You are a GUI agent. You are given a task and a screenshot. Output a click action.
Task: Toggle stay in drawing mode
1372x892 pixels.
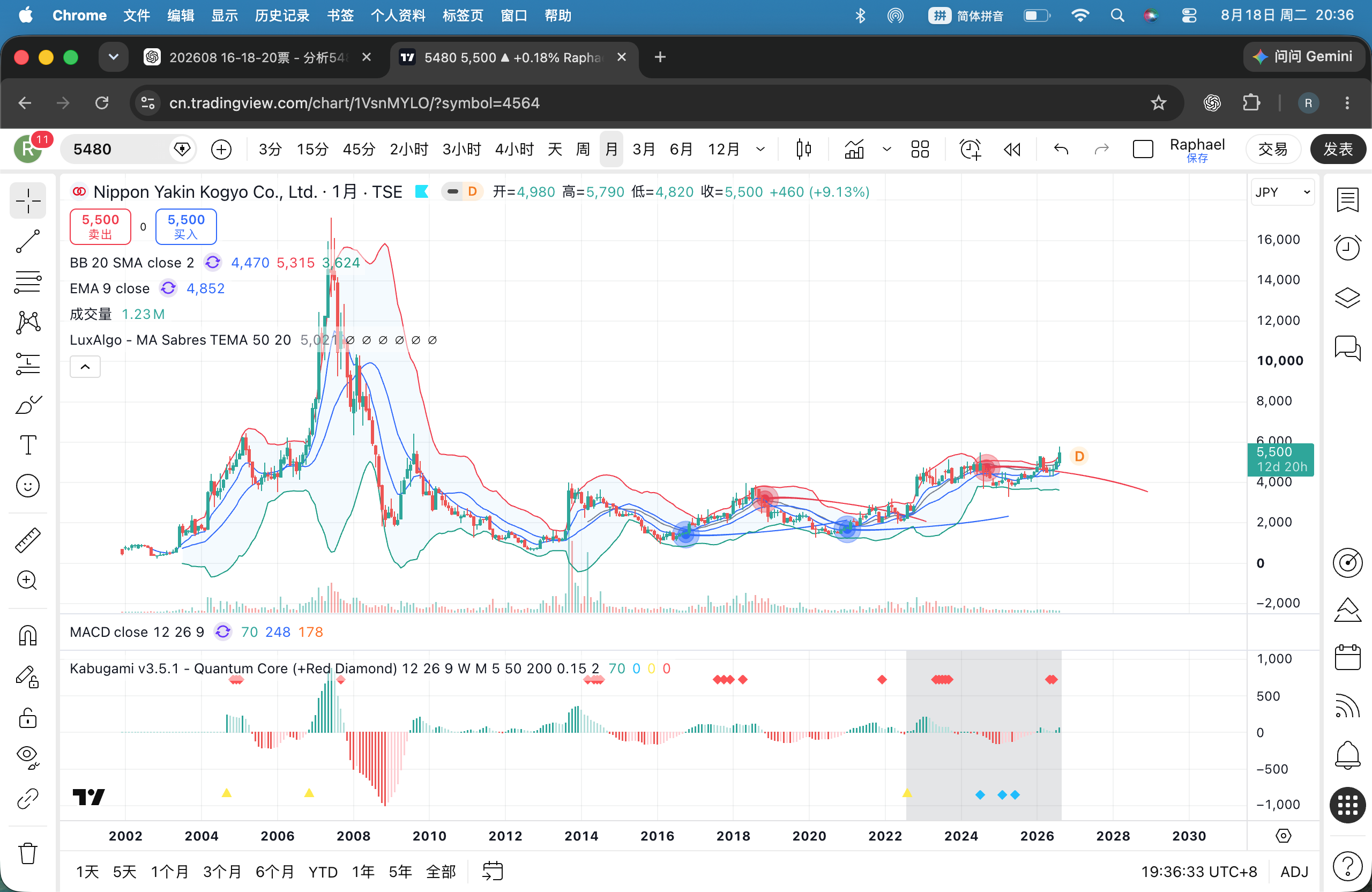pyautogui.click(x=28, y=677)
